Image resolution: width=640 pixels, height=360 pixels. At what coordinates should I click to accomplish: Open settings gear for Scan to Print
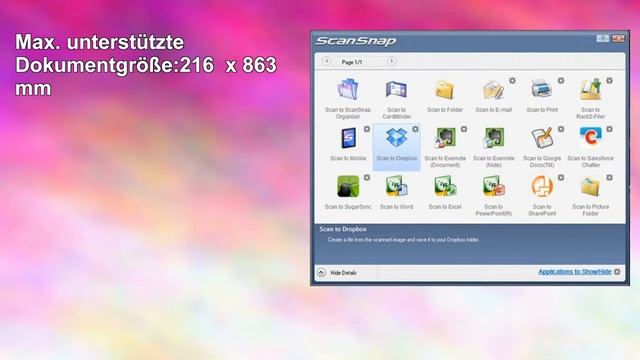pyautogui.click(x=561, y=81)
